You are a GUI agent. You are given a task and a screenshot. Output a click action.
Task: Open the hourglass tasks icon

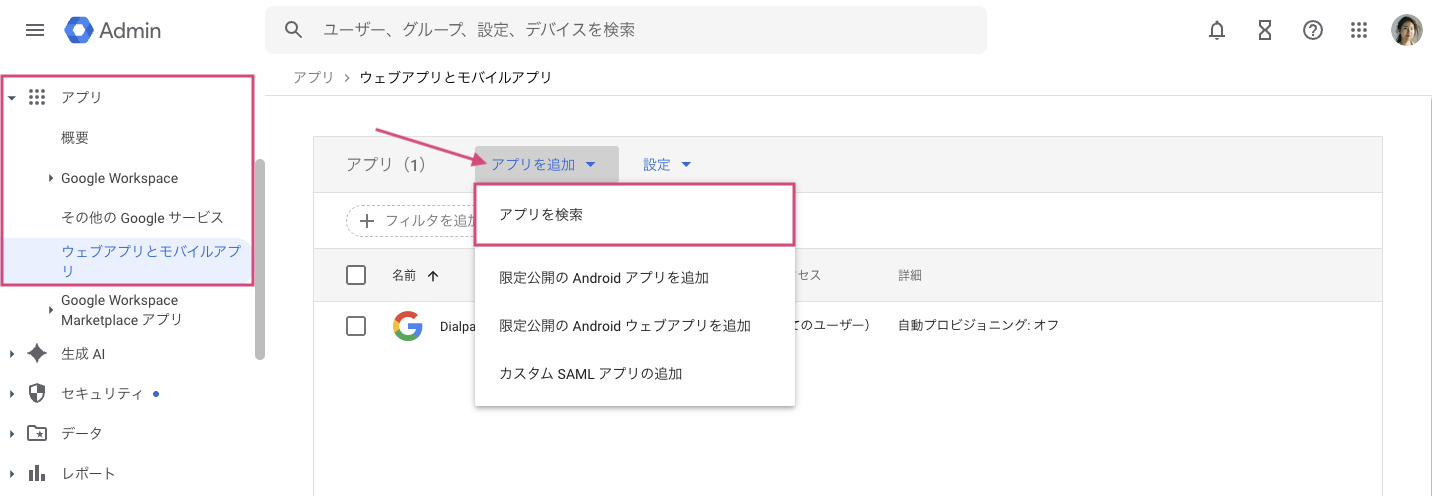pyautogui.click(x=1265, y=30)
